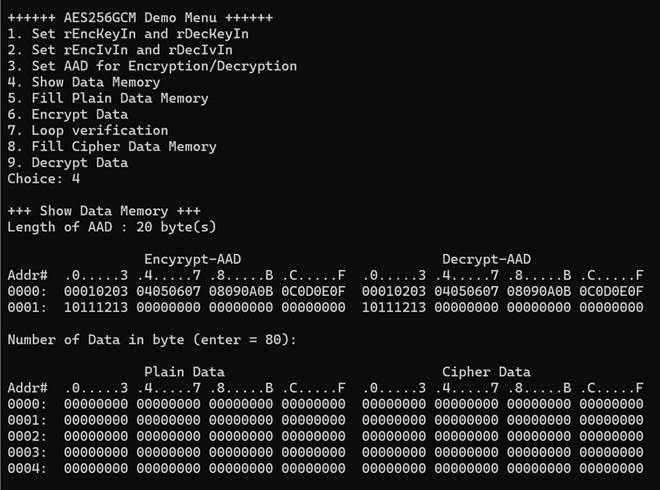Click the Choice prompt input showing 4
This screenshot has width=660, height=490.
pyautogui.click(x=76, y=178)
